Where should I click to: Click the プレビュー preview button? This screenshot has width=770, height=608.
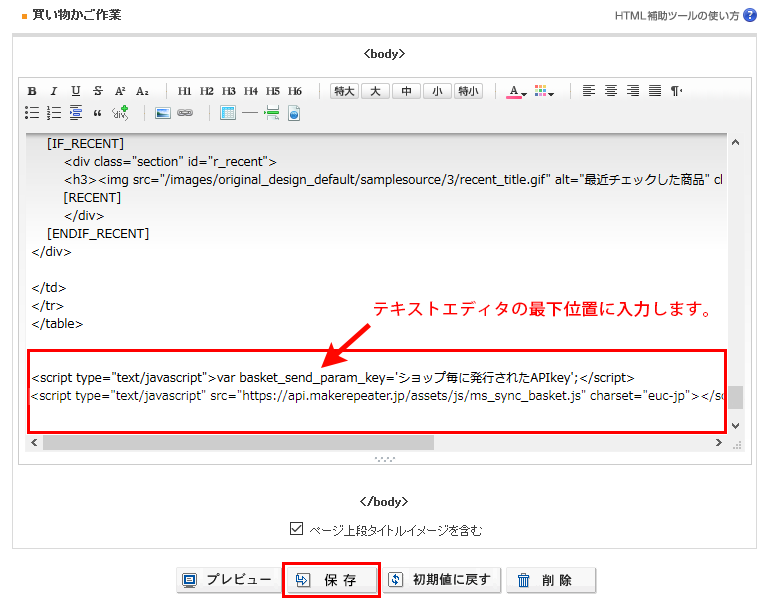pos(226,580)
